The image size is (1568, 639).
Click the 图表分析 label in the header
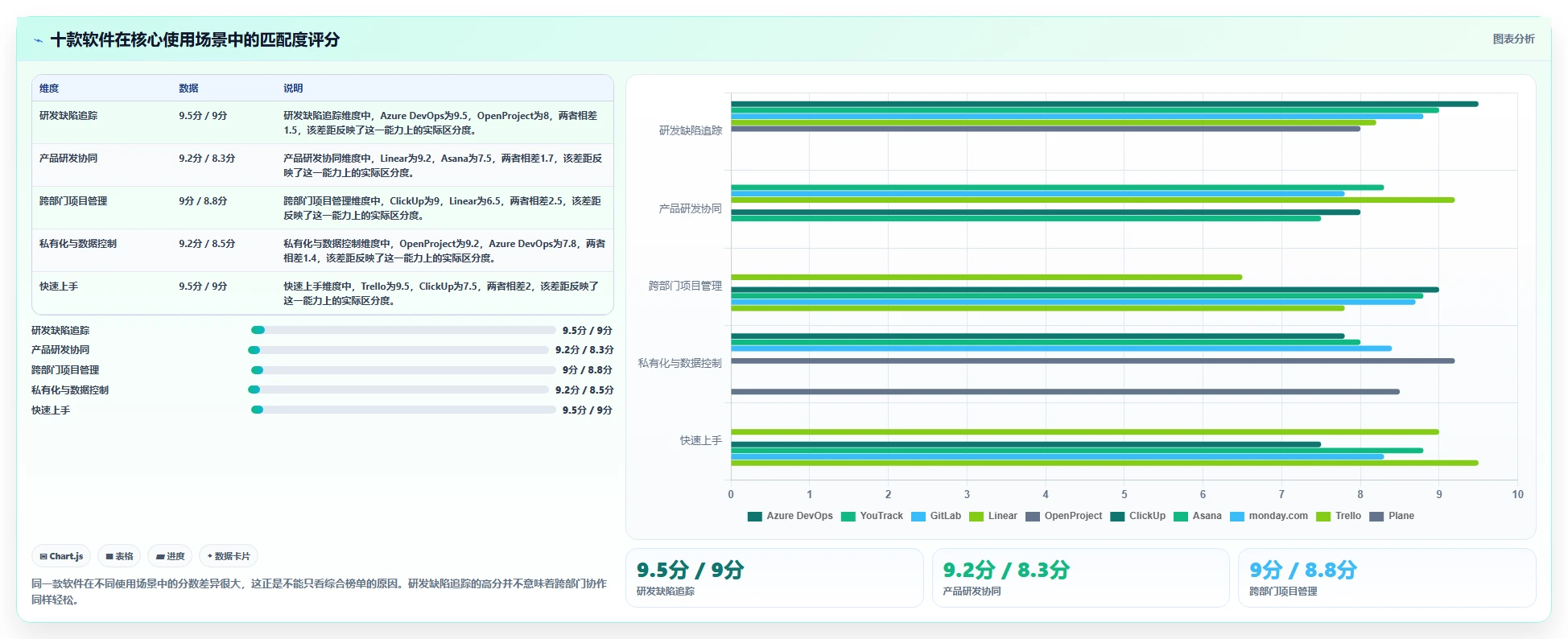pos(1513,39)
